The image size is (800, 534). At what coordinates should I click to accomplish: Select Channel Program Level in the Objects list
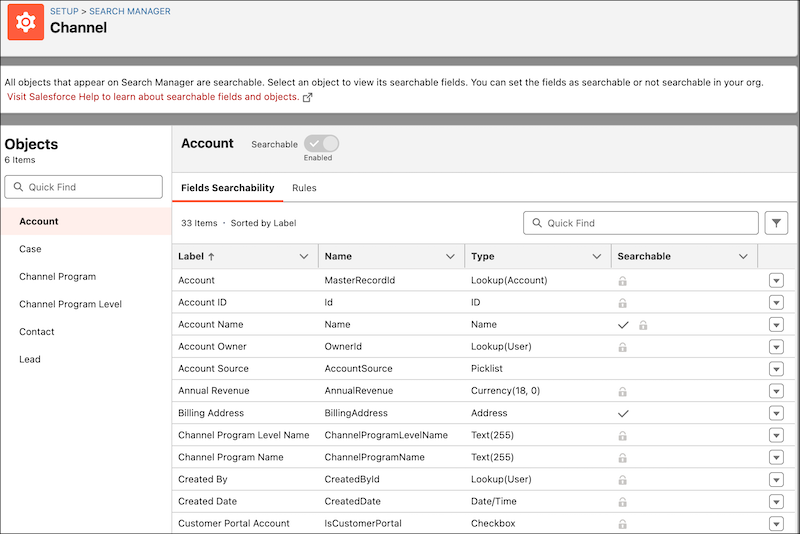click(86, 304)
